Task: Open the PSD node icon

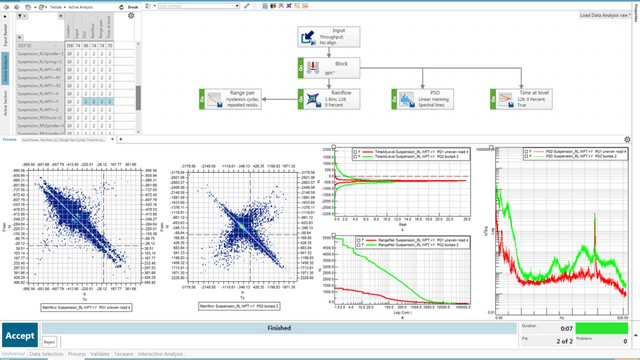Action: point(407,100)
